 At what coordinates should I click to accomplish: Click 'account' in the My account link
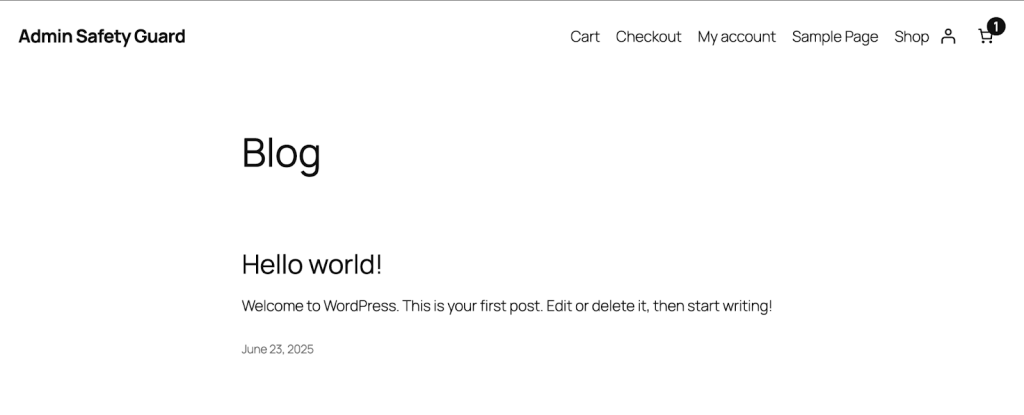(x=748, y=37)
